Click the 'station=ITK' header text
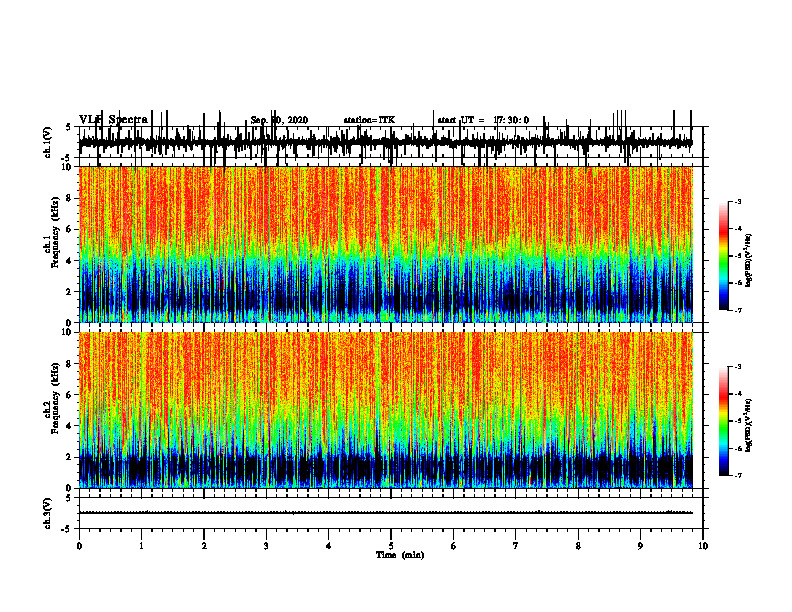 click(369, 120)
